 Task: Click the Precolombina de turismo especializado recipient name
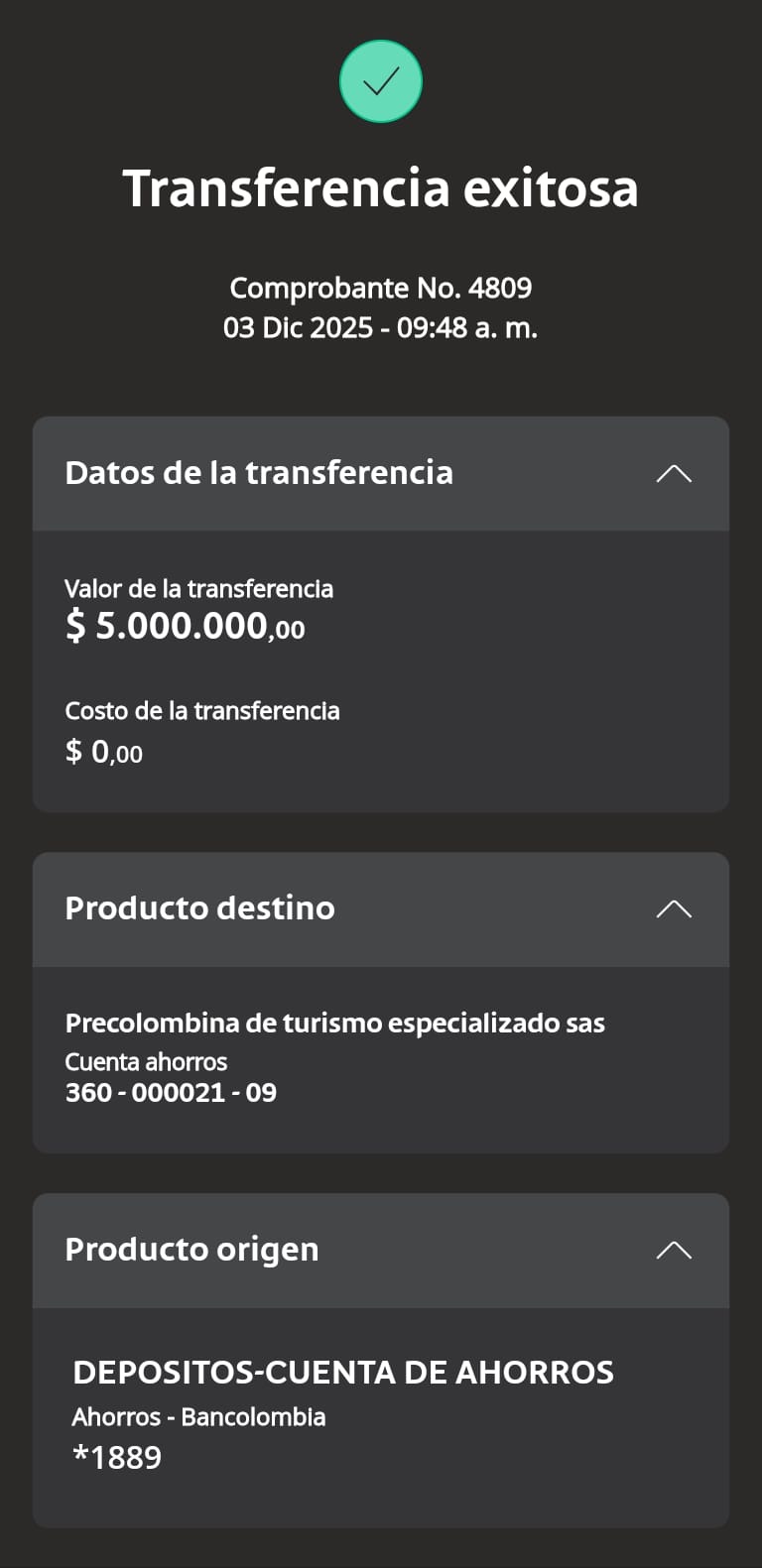coord(334,1023)
